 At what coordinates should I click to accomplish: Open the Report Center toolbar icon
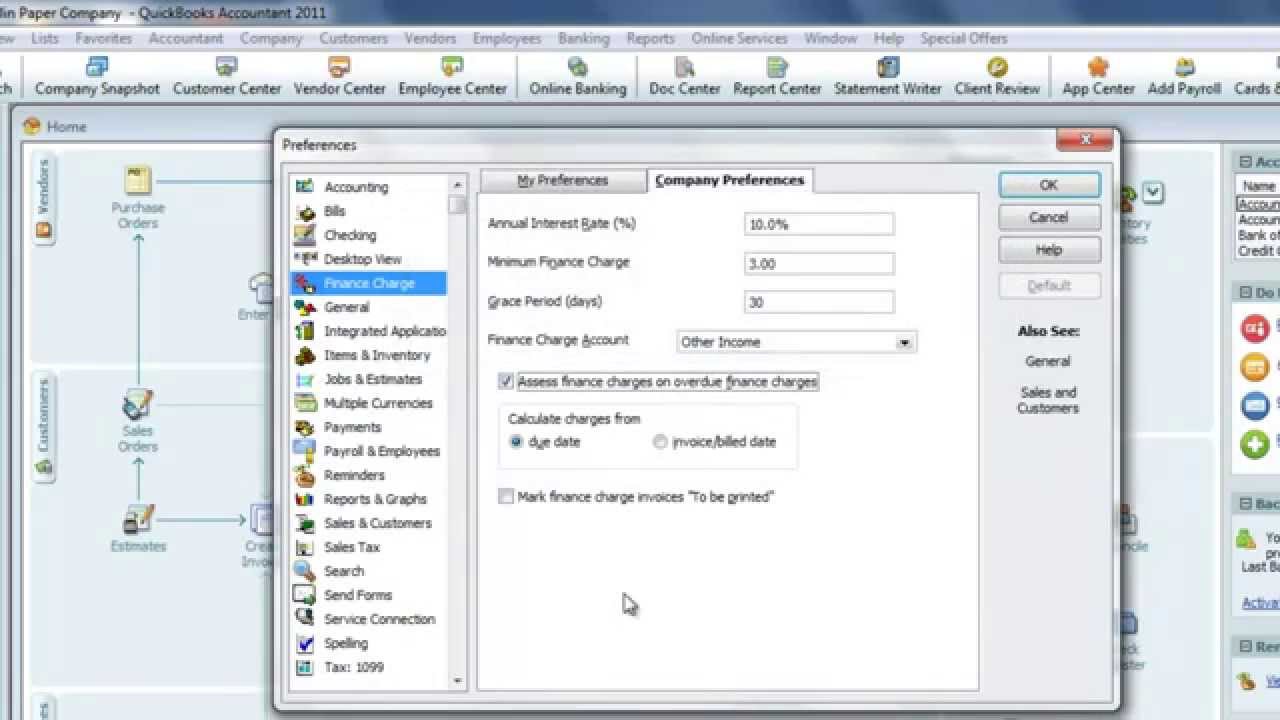[777, 77]
